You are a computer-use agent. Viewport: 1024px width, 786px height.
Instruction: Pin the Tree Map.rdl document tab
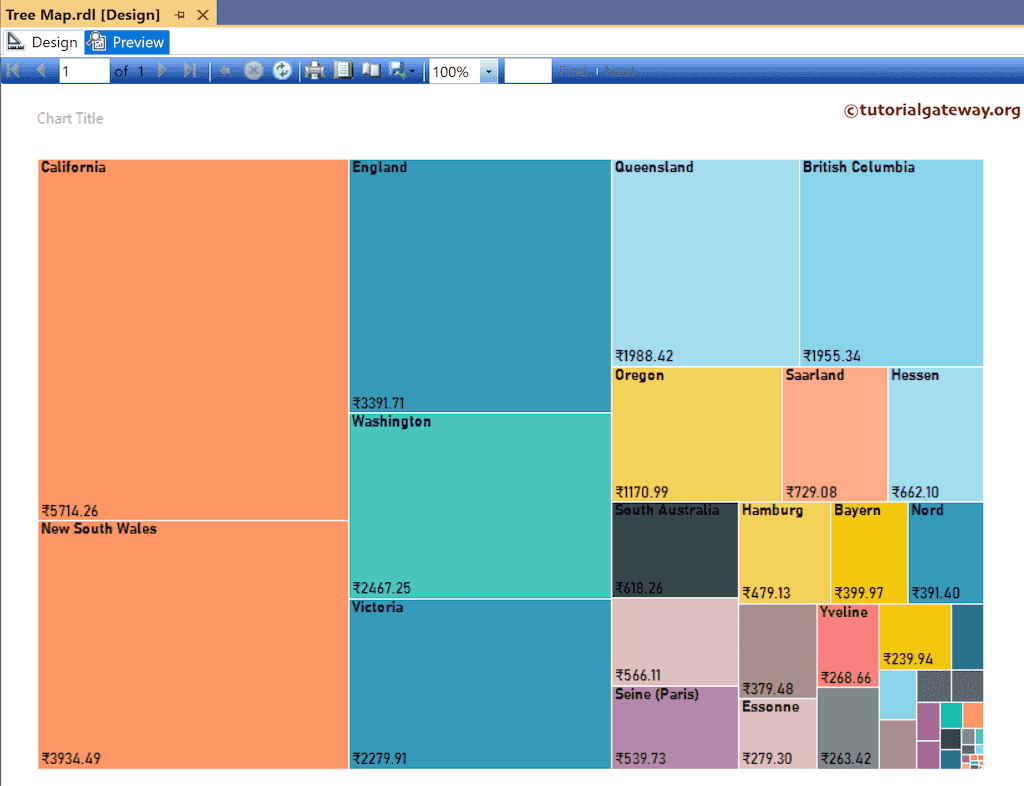(x=179, y=14)
